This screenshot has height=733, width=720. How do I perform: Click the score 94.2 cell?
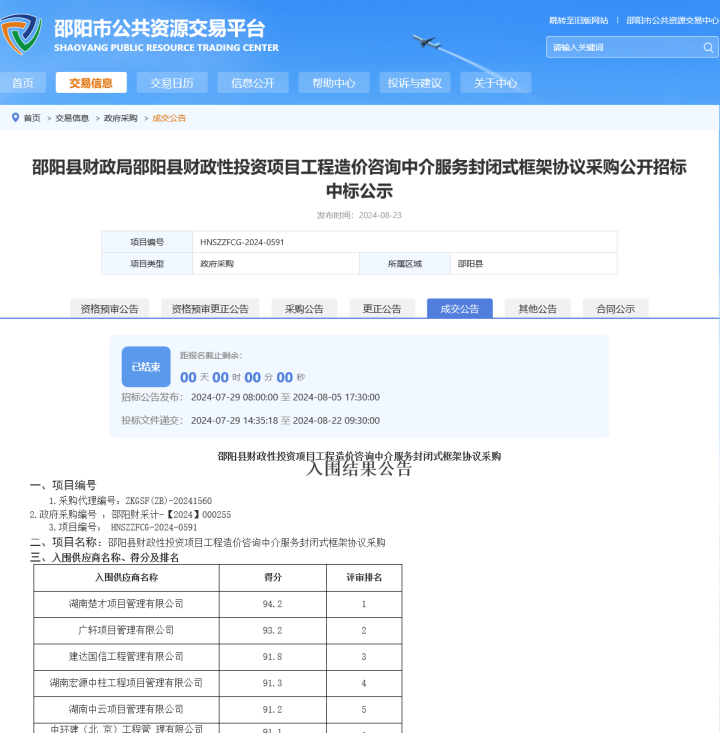(273, 604)
